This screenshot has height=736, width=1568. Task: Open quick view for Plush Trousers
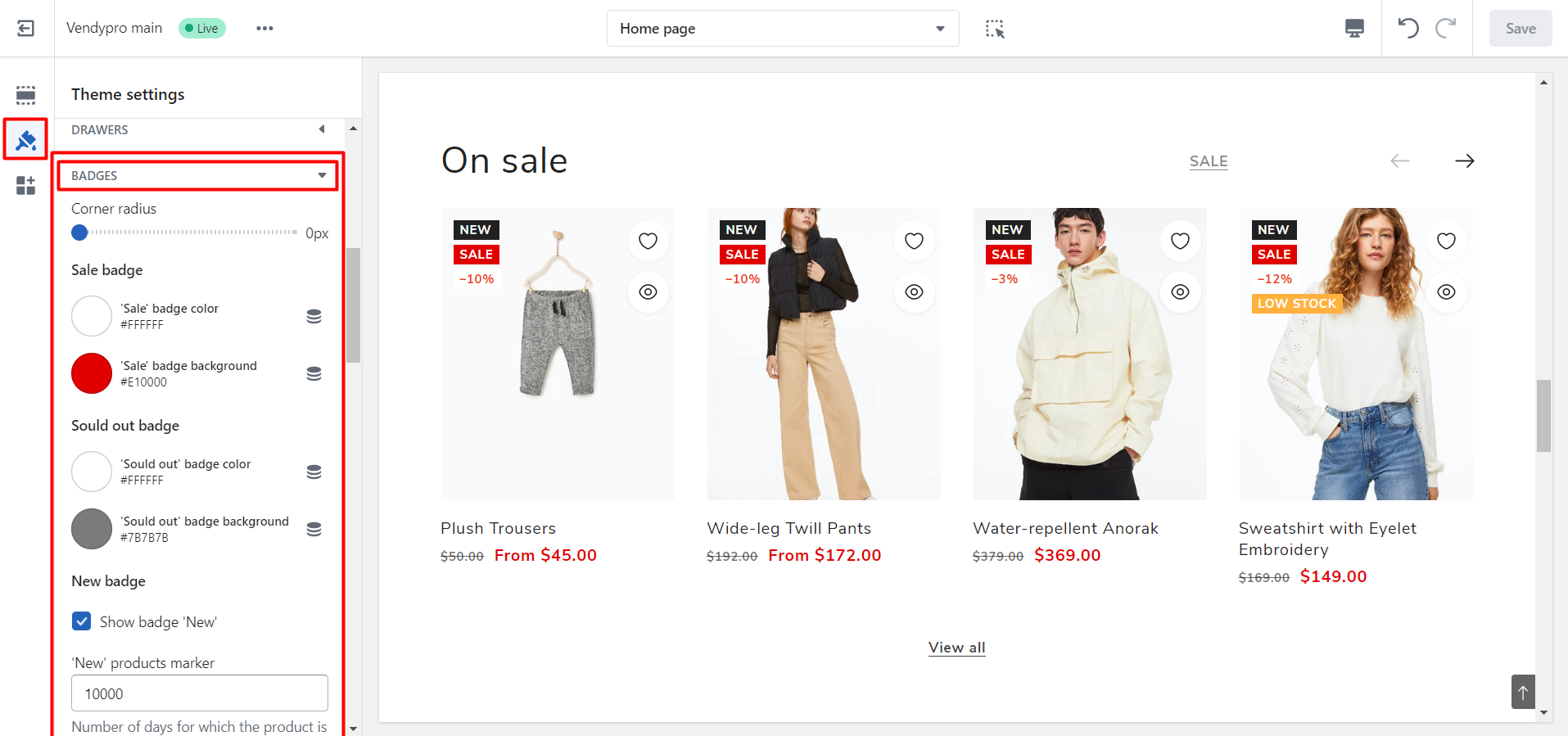[x=648, y=291]
